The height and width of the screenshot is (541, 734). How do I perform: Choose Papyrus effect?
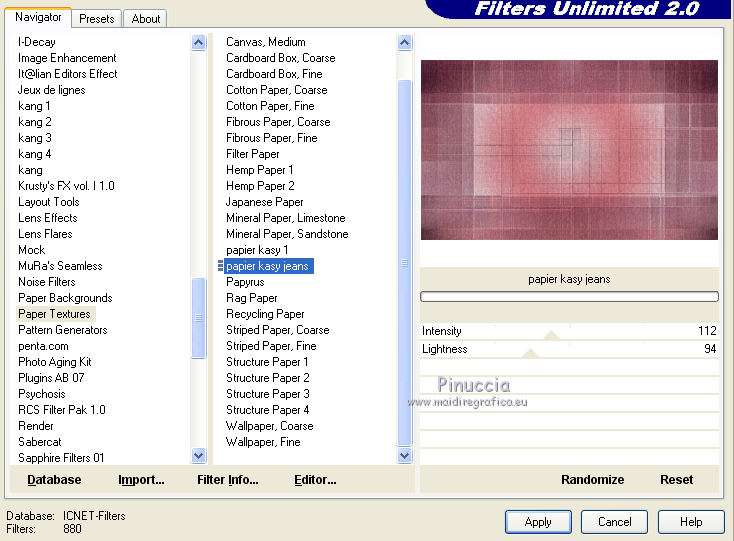(245, 282)
